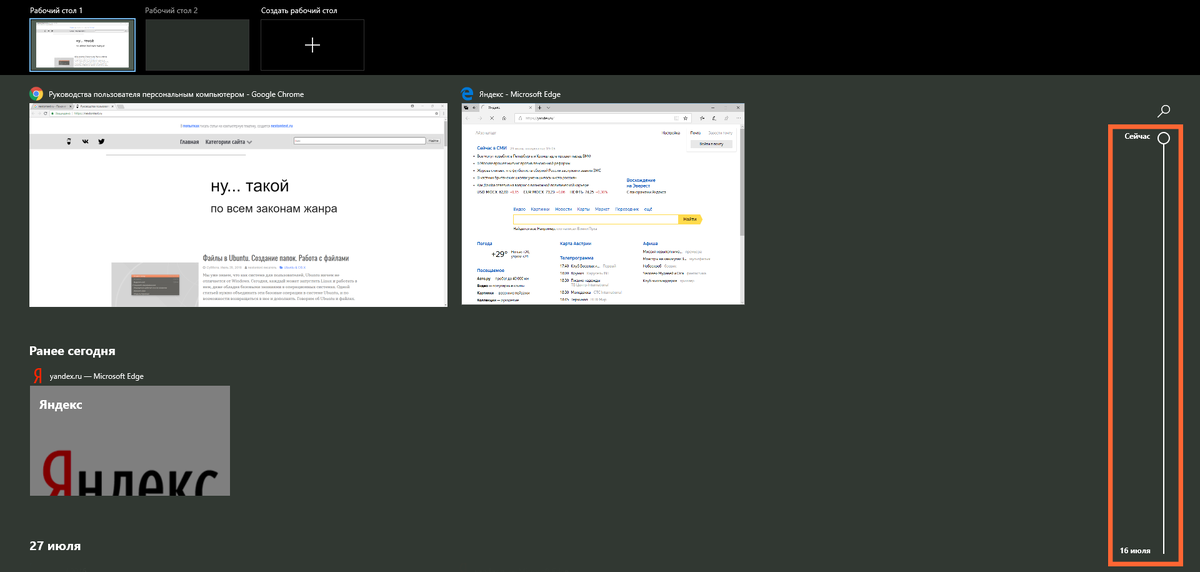Click the Яндекс - Microsoft Edge window title
1200x572 pixels.
[520, 94]
